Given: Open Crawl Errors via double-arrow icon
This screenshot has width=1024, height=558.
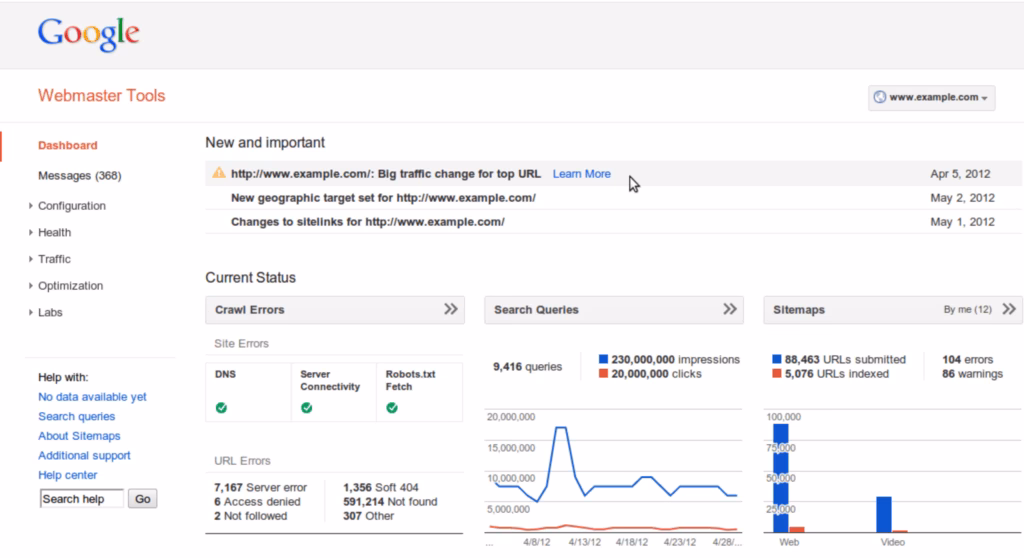Looking at the screenshot, I should 451,310.
